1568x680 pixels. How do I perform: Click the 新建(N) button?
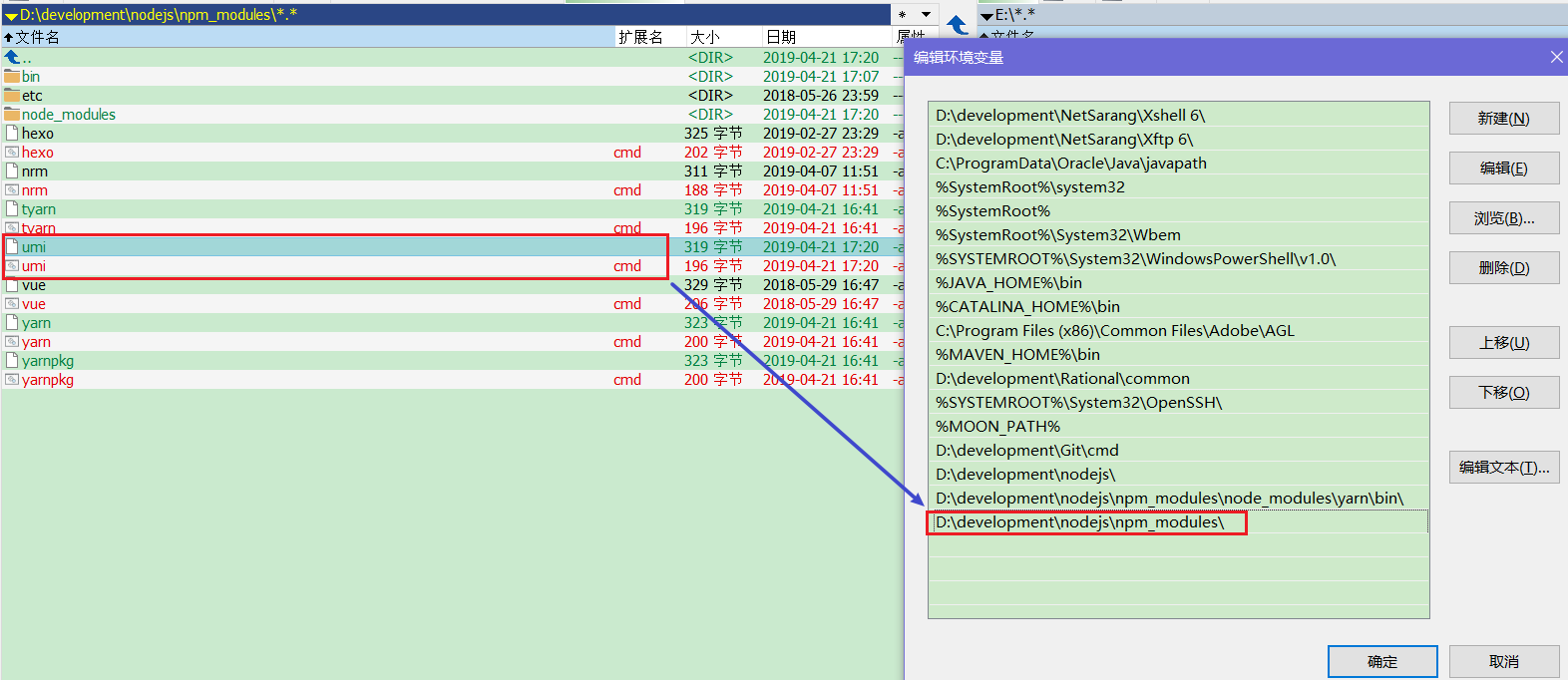pyautogui.click(x=1503, y=119)
